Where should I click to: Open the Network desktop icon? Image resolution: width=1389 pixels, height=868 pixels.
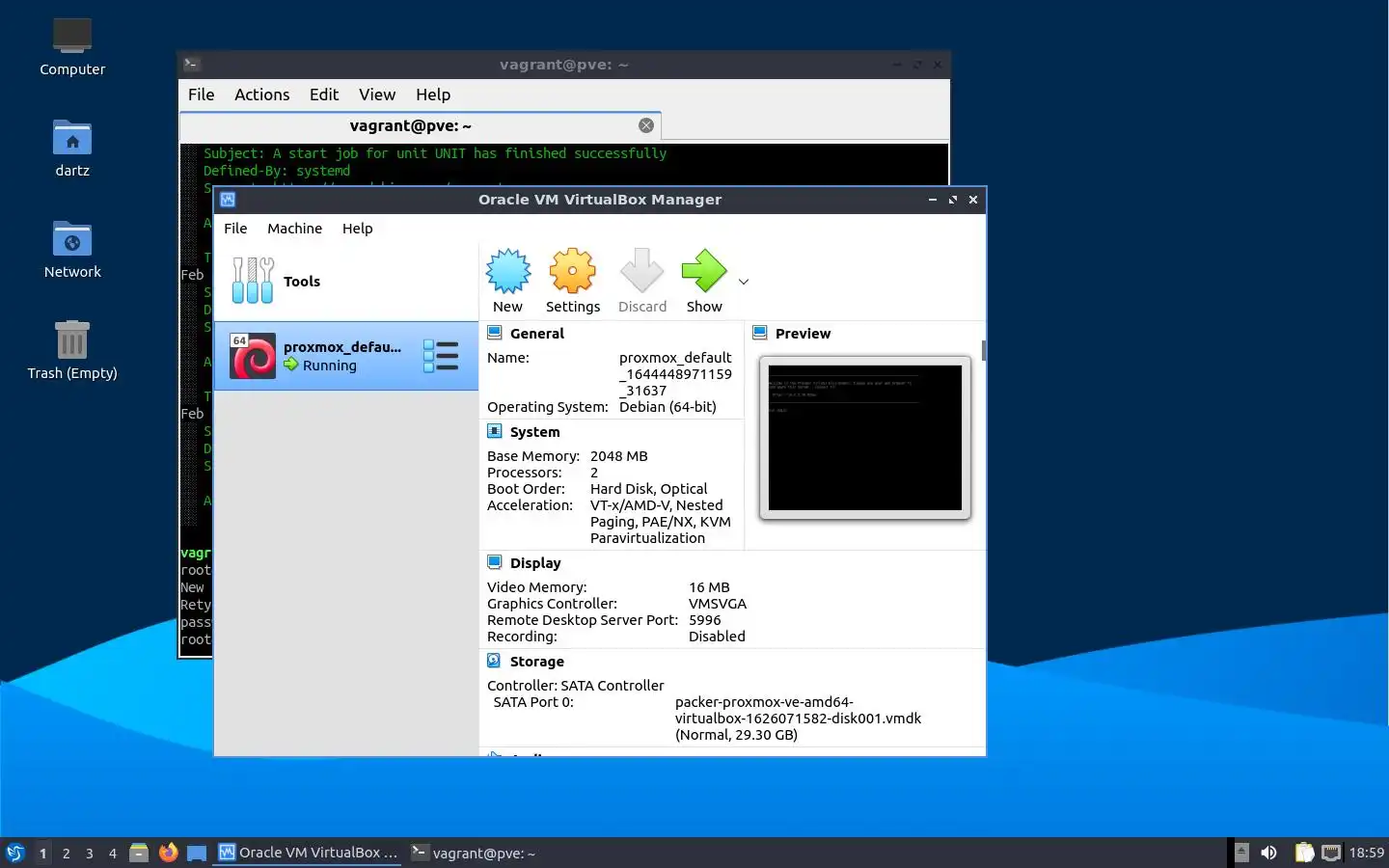point(72,249)
